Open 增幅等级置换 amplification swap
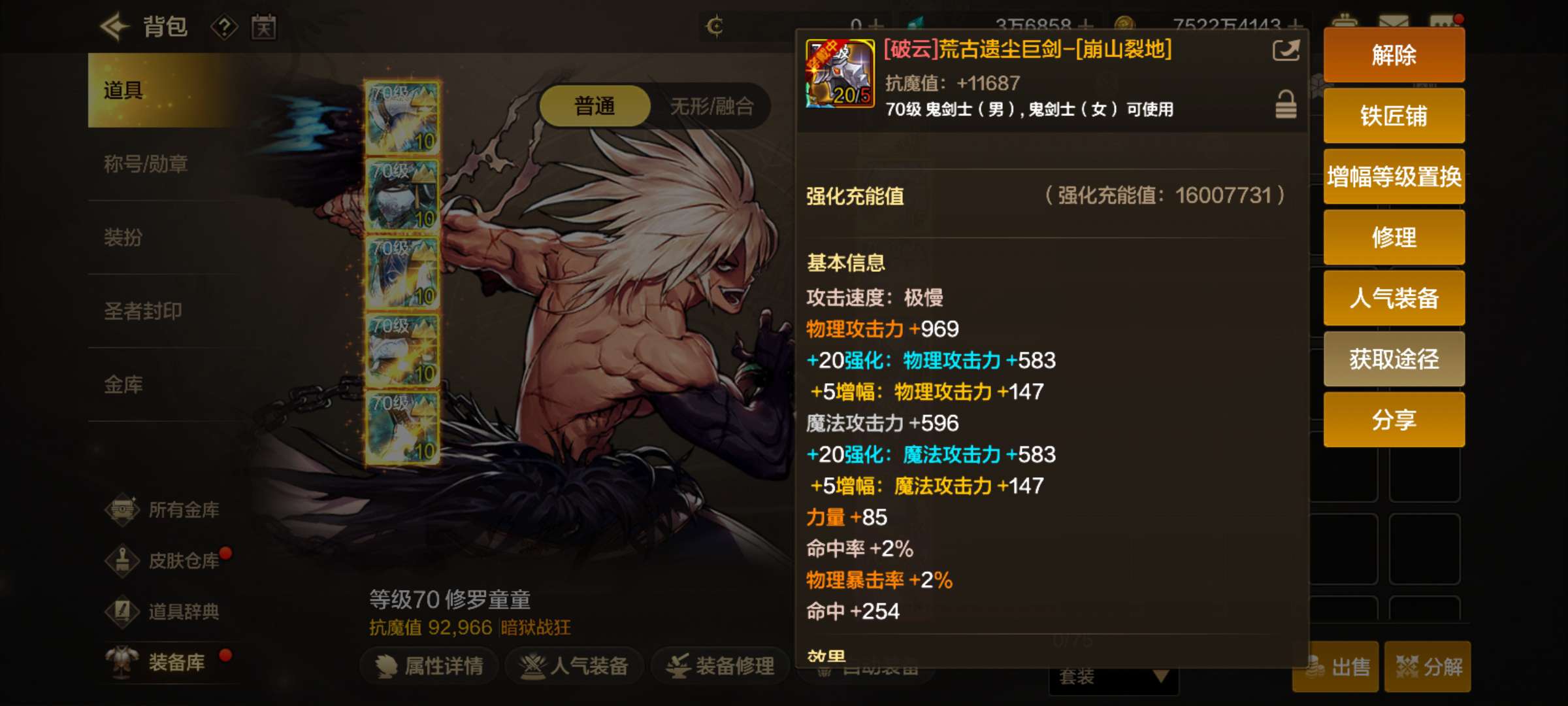The width and height of the screenshot is (1568, 706). click(1394, 176)
